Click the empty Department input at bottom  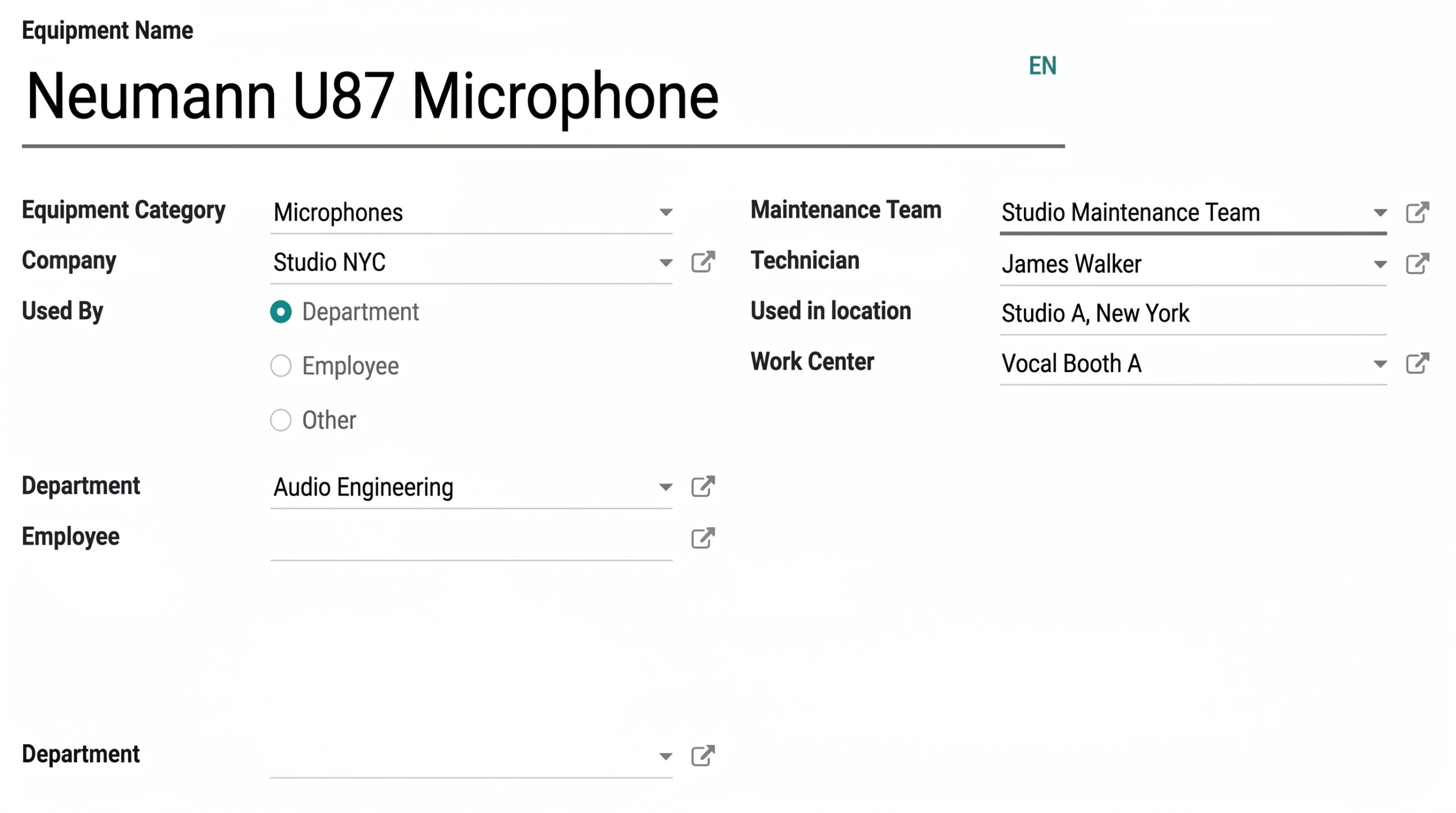pos(471,757)
